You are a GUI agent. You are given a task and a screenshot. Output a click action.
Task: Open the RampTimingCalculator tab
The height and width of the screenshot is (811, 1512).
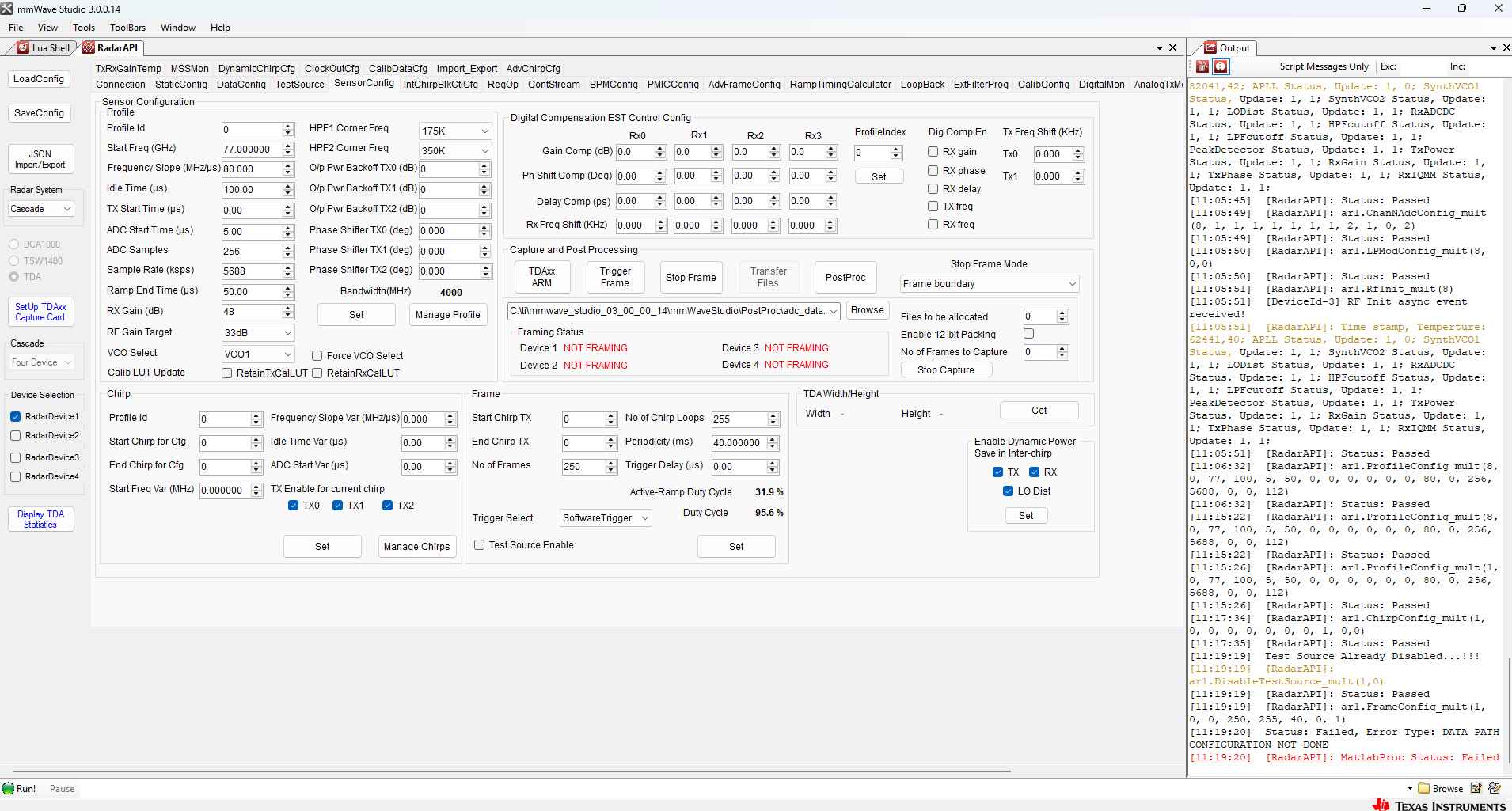(x=840, y=85)
